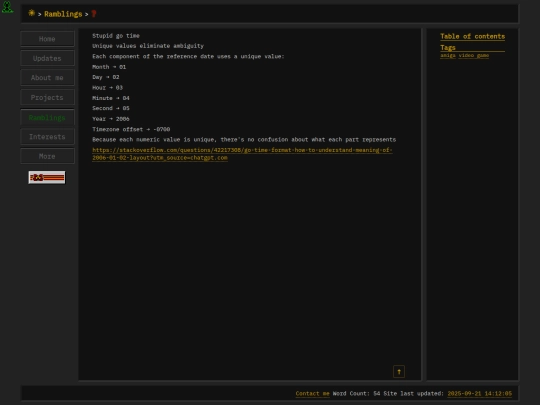Click the 'Day → 02' line
Viewport: 540px width, 405px height.
[105, 77]
